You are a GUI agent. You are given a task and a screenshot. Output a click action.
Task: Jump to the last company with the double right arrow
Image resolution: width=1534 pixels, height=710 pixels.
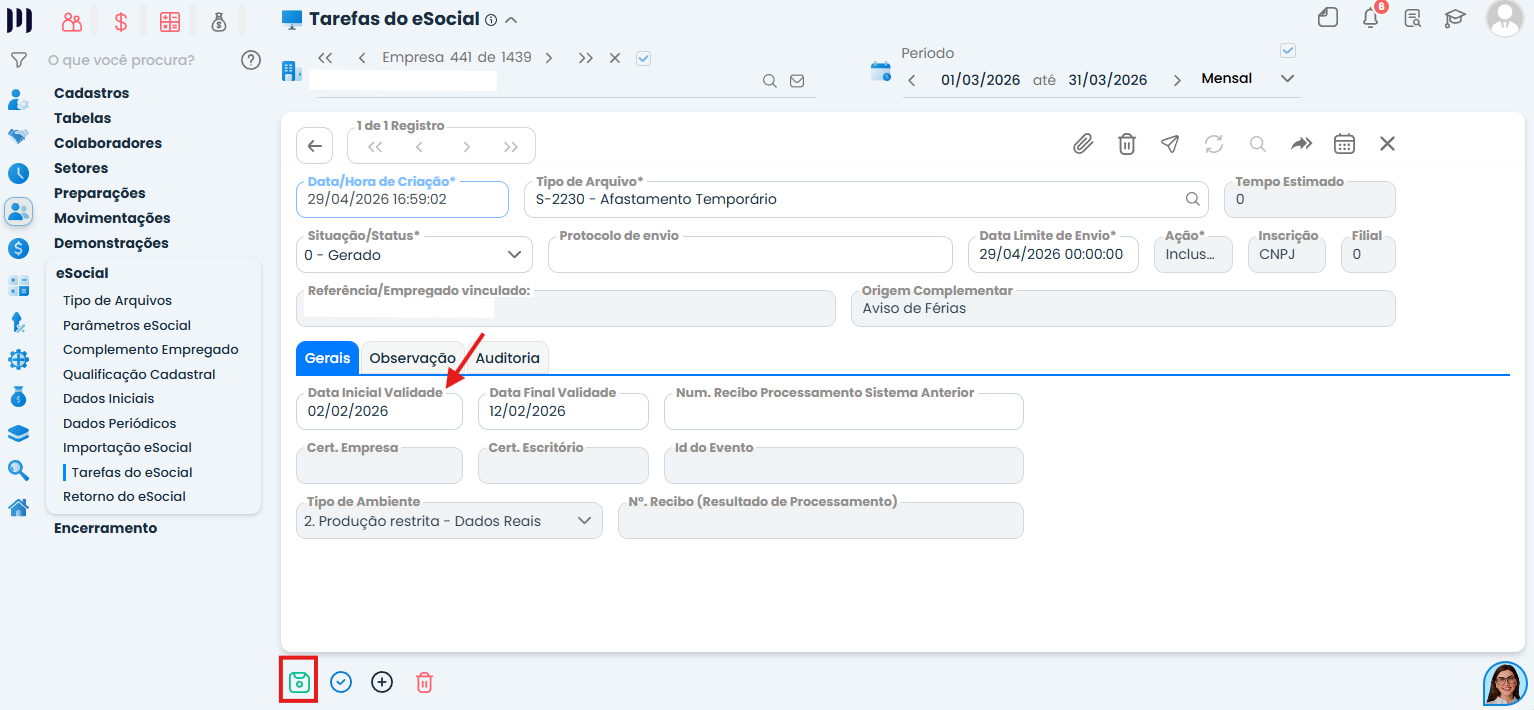point(586,58)
